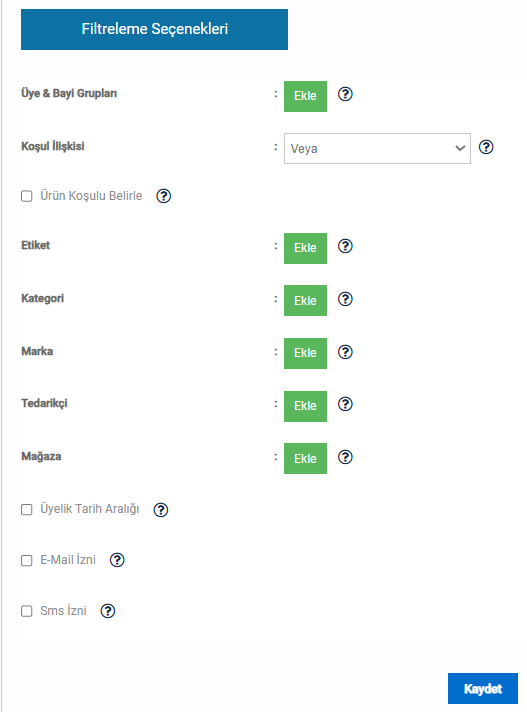
Task: Click help icon next to E-Mail İzni
Action: (x=117, y=560)
